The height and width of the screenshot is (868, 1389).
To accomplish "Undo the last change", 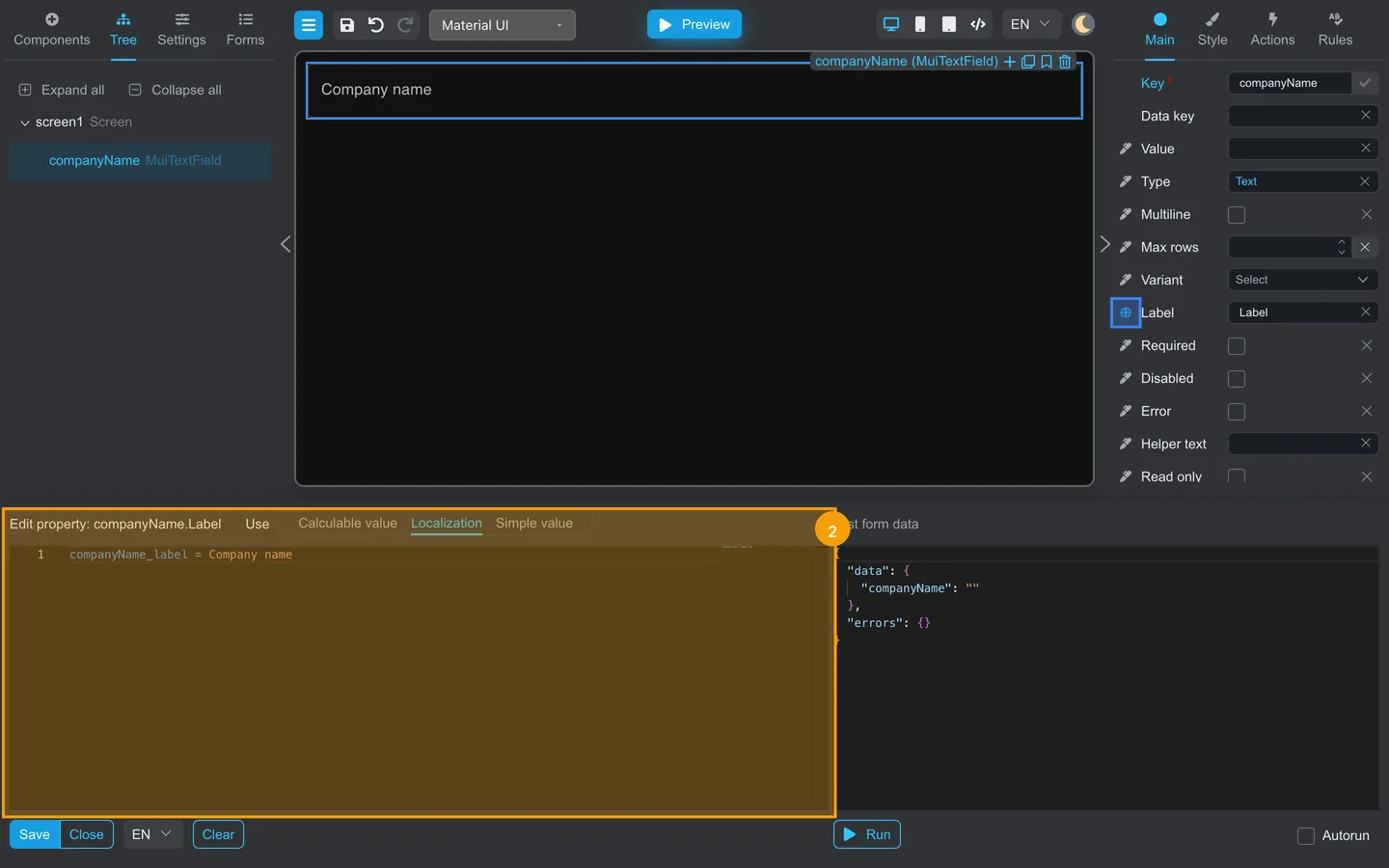I will click(376, 25).
